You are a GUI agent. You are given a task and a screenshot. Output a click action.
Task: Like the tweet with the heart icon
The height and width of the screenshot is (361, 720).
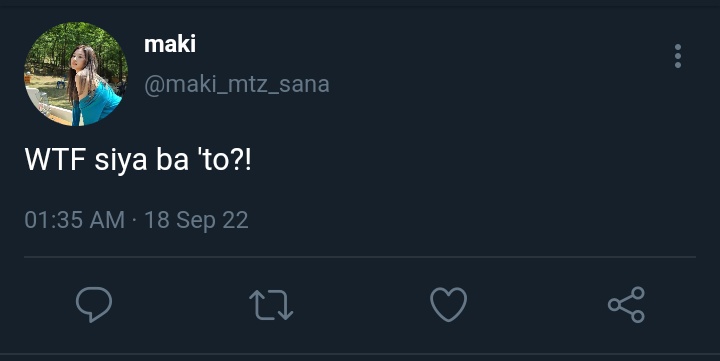(x=449, y=305)
